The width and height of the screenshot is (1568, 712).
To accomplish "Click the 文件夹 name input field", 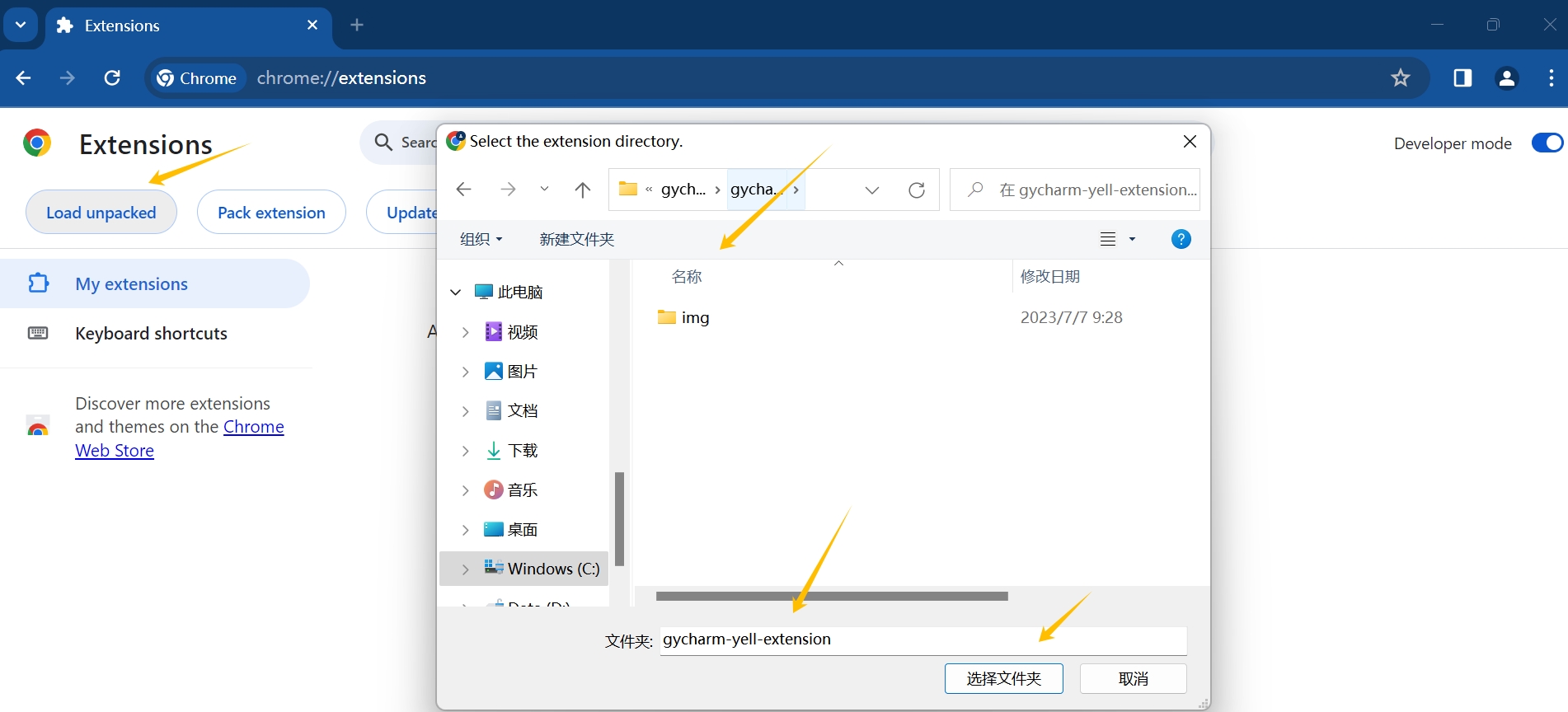I will pos(923,640).
